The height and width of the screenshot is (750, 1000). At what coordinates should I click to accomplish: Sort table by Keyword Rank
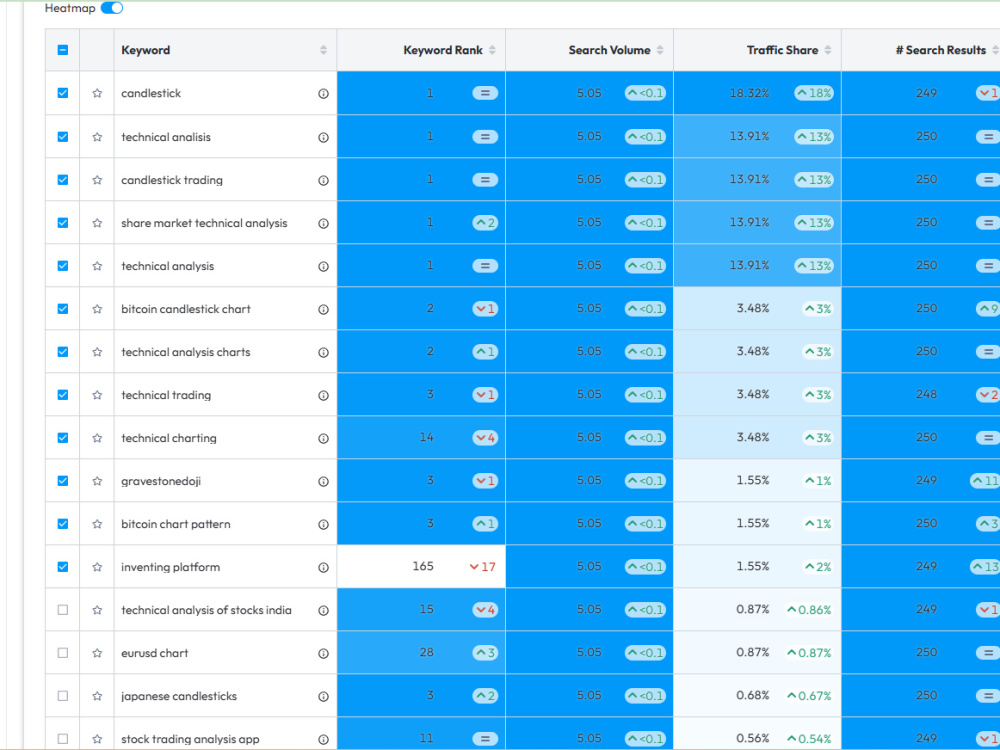coord(492,50)
